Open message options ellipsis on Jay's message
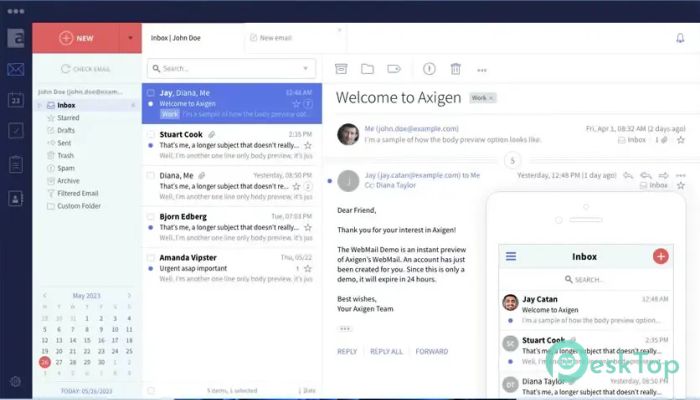Viewport: 700px width, 400px height. pos(680,175)
